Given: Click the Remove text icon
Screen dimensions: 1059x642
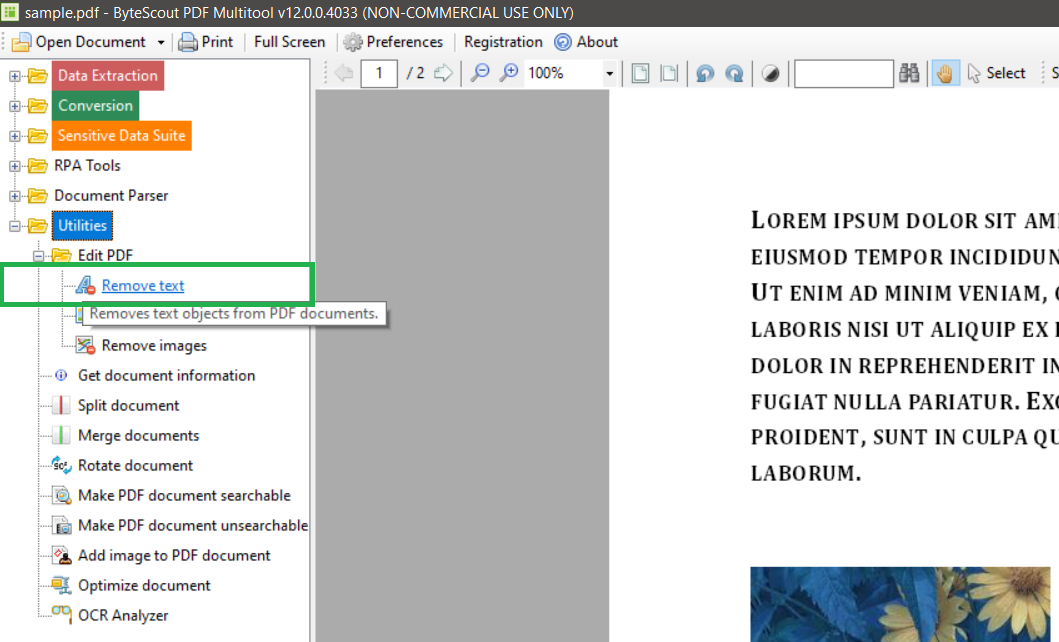Looking at the screenshot, I should (x=84, y=286).
